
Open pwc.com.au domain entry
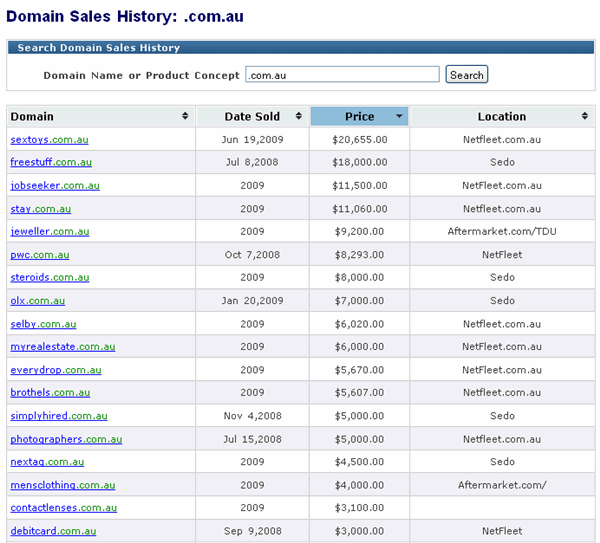point(40,255)
